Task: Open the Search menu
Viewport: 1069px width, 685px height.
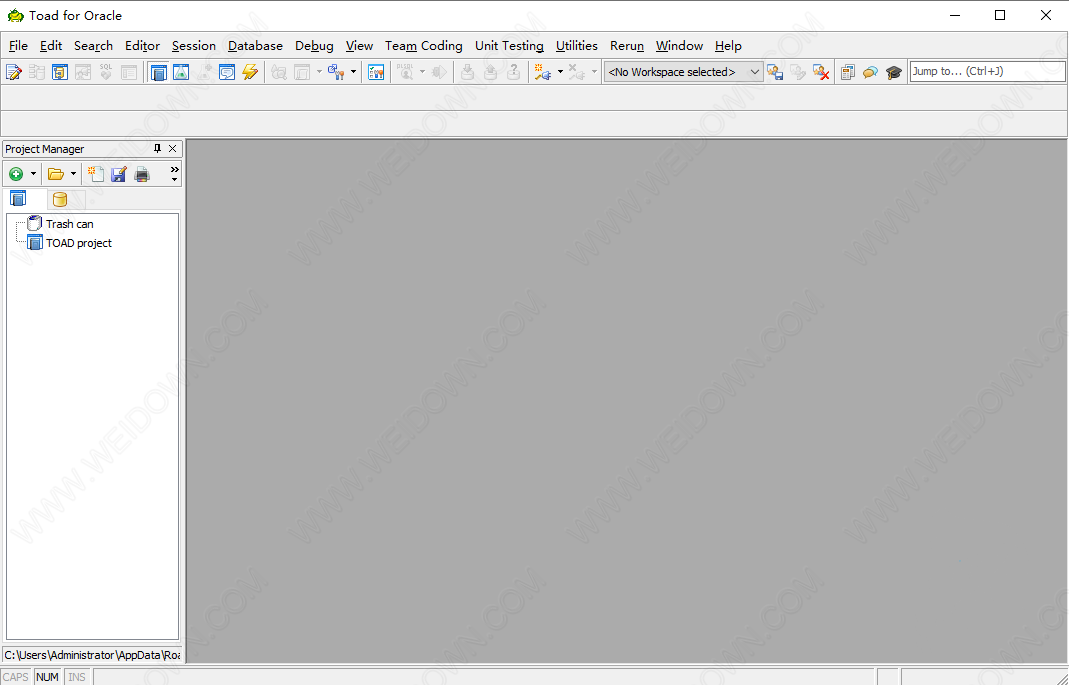Action: (x=93, y=46)
